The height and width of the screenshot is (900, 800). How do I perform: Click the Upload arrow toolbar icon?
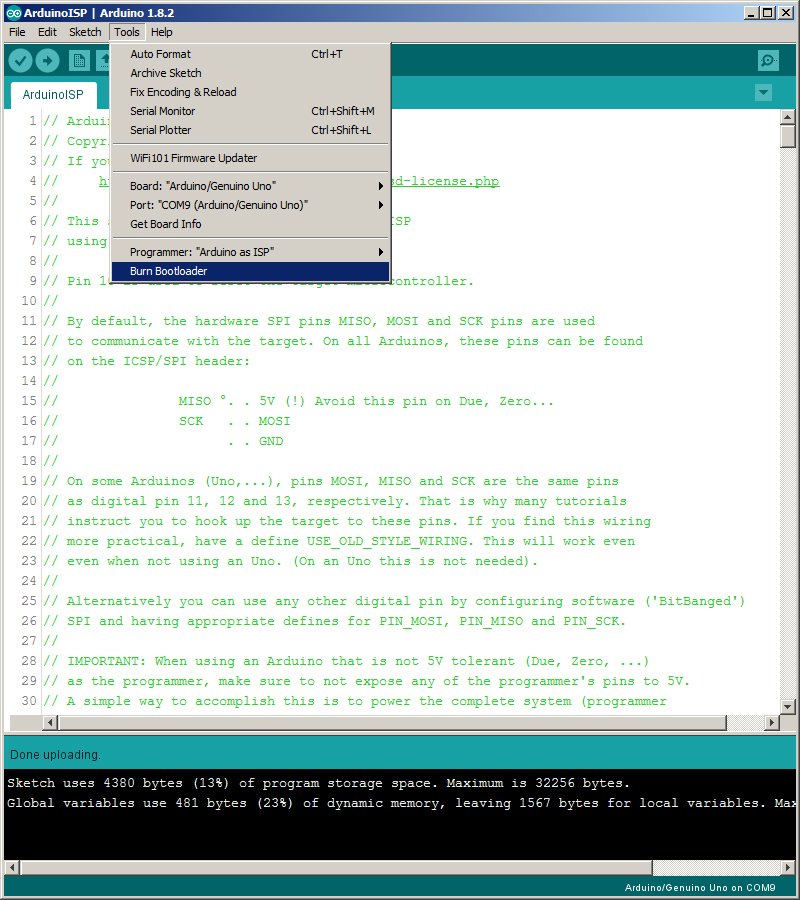coord(47,61)
